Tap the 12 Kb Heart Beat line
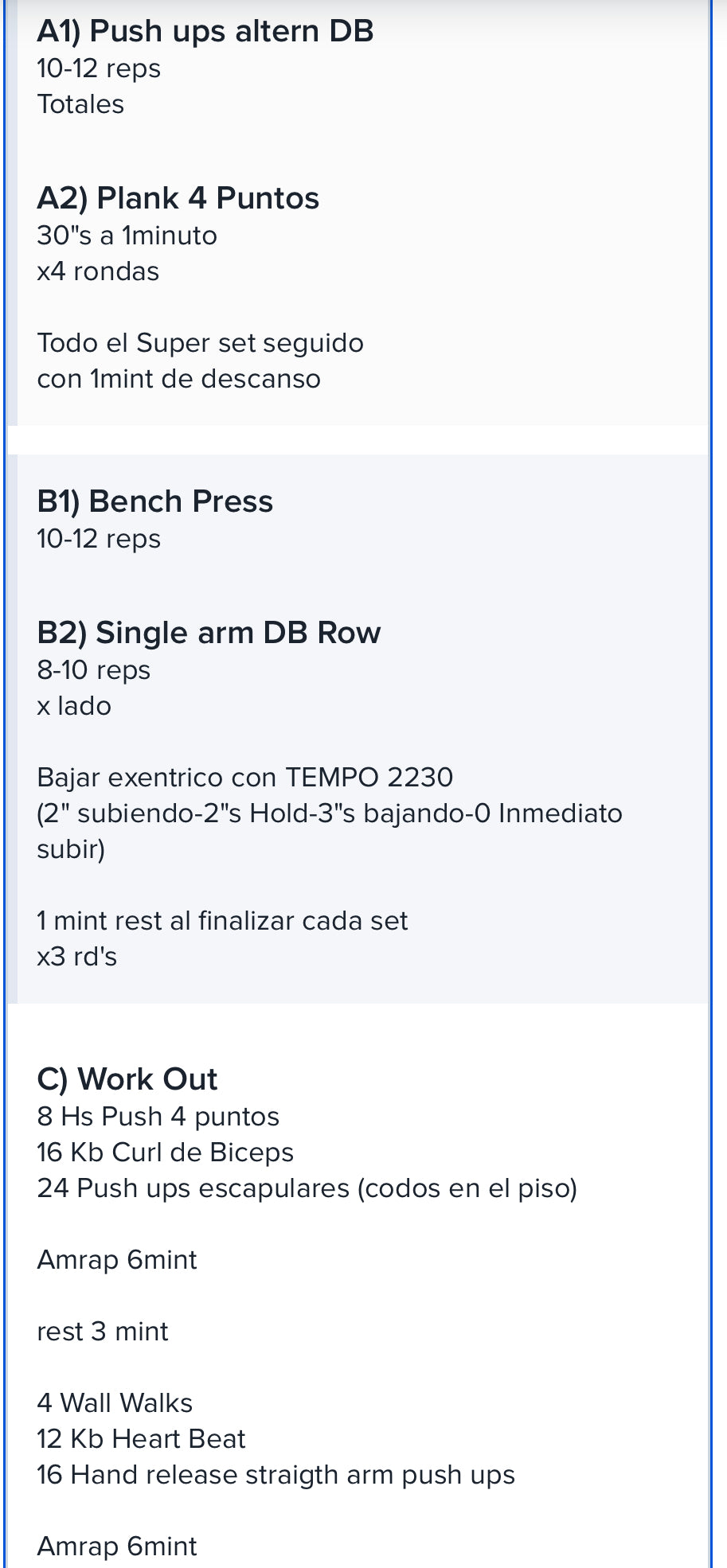The height and width of the screenshot is (1568, 727). pos(141,1439)
